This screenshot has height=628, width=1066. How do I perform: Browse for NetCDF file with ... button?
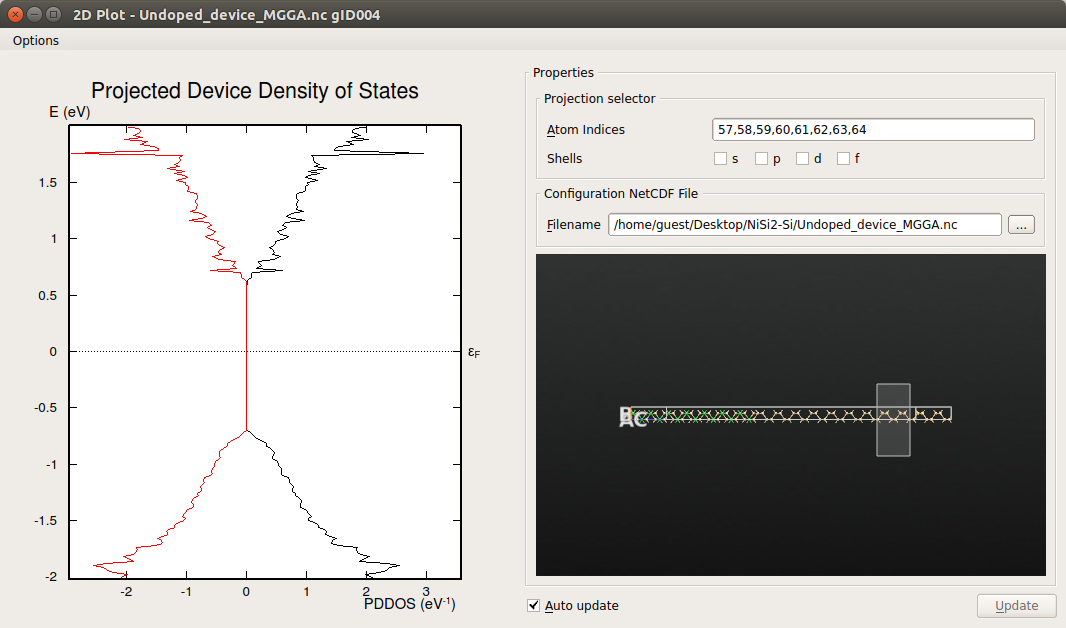coord(1021,224)
